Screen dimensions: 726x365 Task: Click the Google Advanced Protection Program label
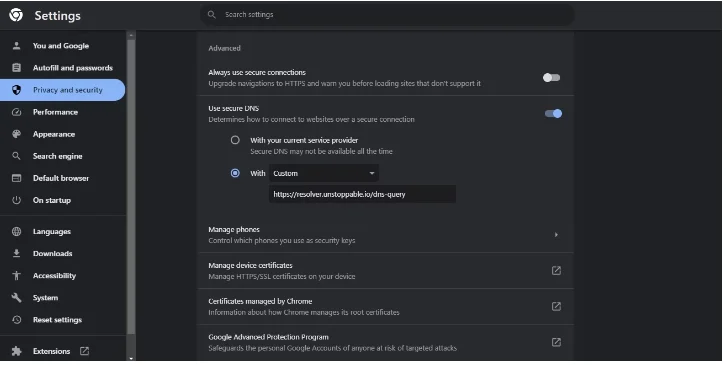click(x=269, y=337)
